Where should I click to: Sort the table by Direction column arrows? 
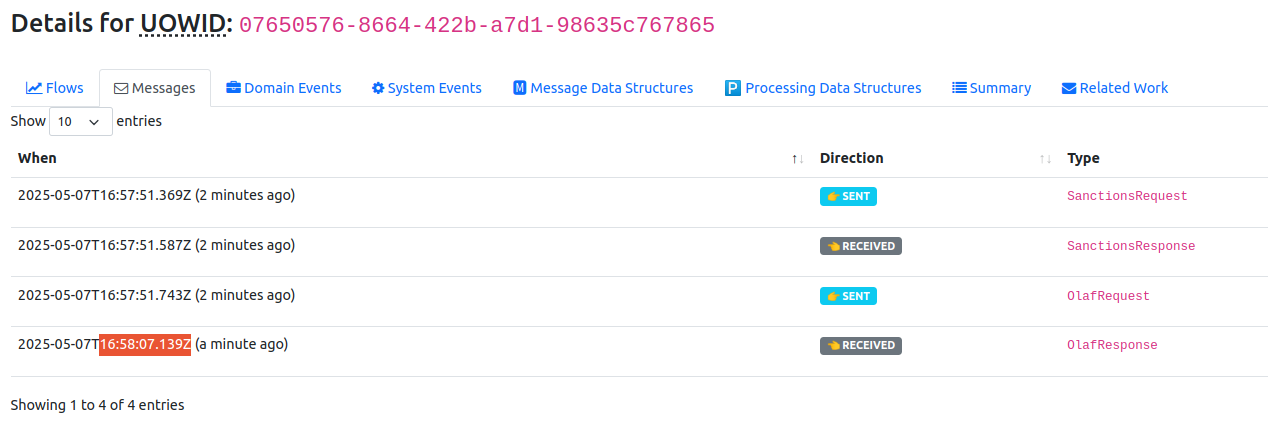point(1045,159)
